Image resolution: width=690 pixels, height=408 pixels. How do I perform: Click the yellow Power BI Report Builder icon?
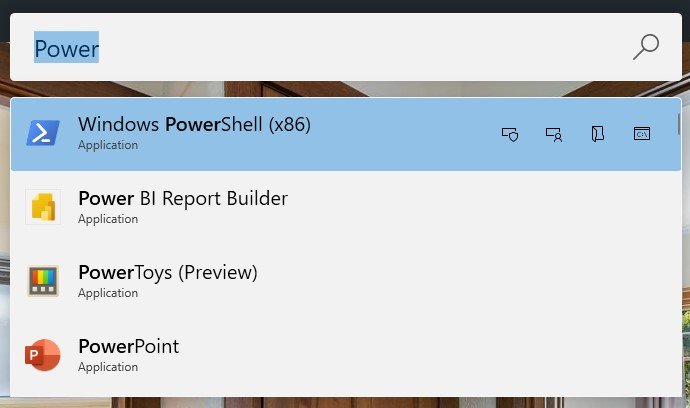pos(43,206)
